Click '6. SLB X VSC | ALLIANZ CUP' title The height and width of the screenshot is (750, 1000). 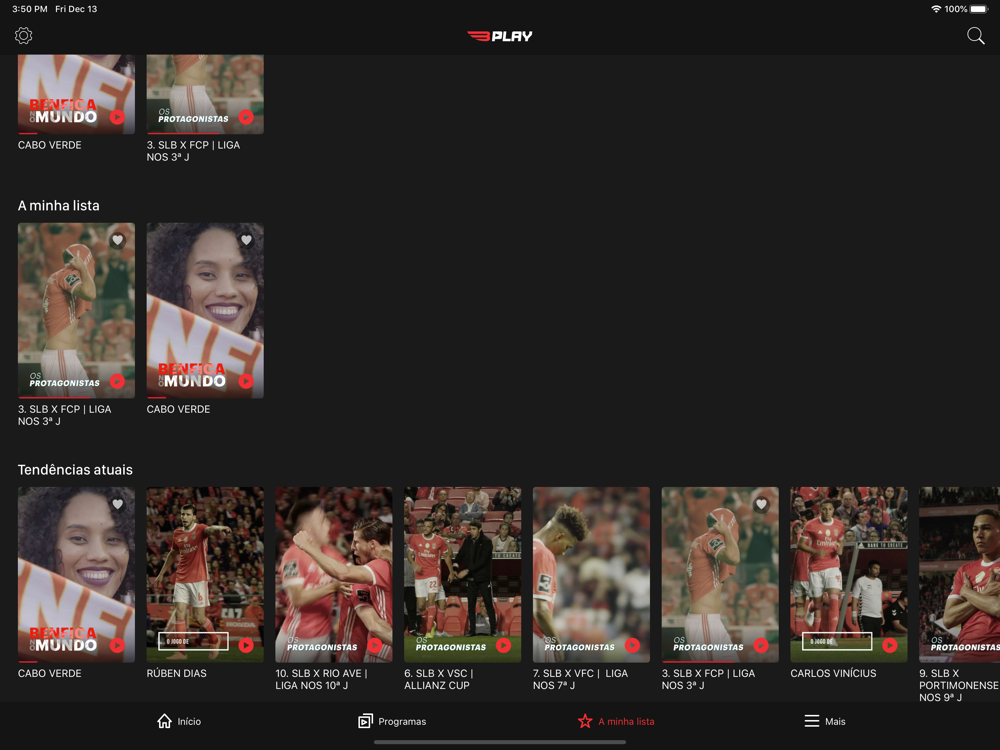[x=439, y=679]
